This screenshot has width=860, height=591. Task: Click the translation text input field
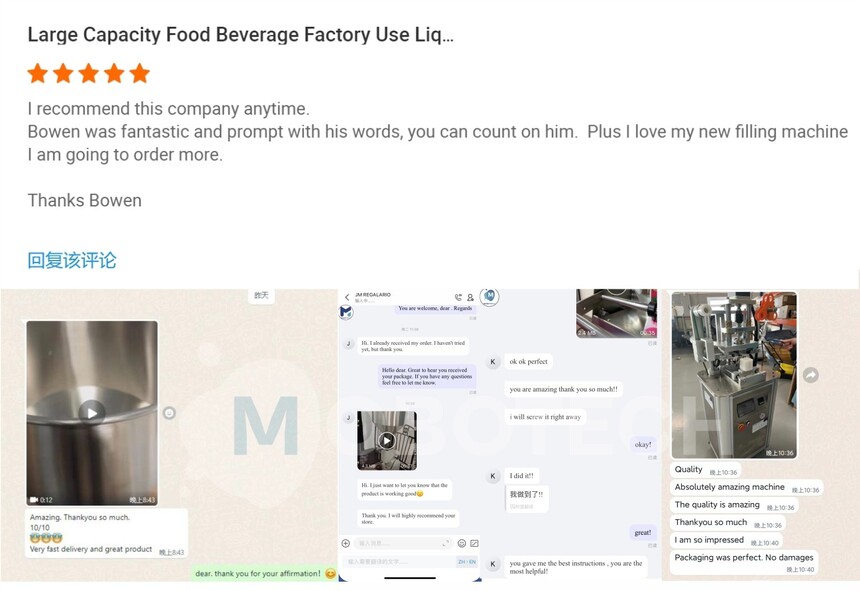pyautogui.click(x=398, y=562)
